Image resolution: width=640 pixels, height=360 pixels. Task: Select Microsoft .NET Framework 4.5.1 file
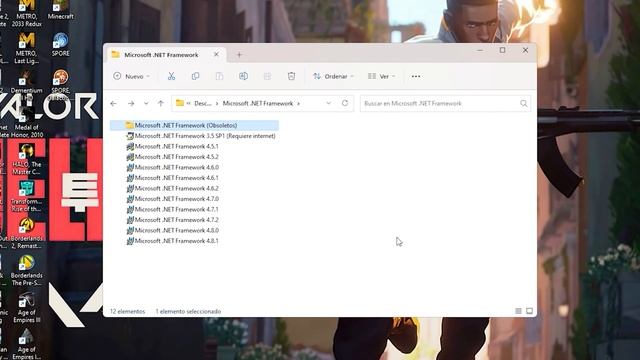172,147
